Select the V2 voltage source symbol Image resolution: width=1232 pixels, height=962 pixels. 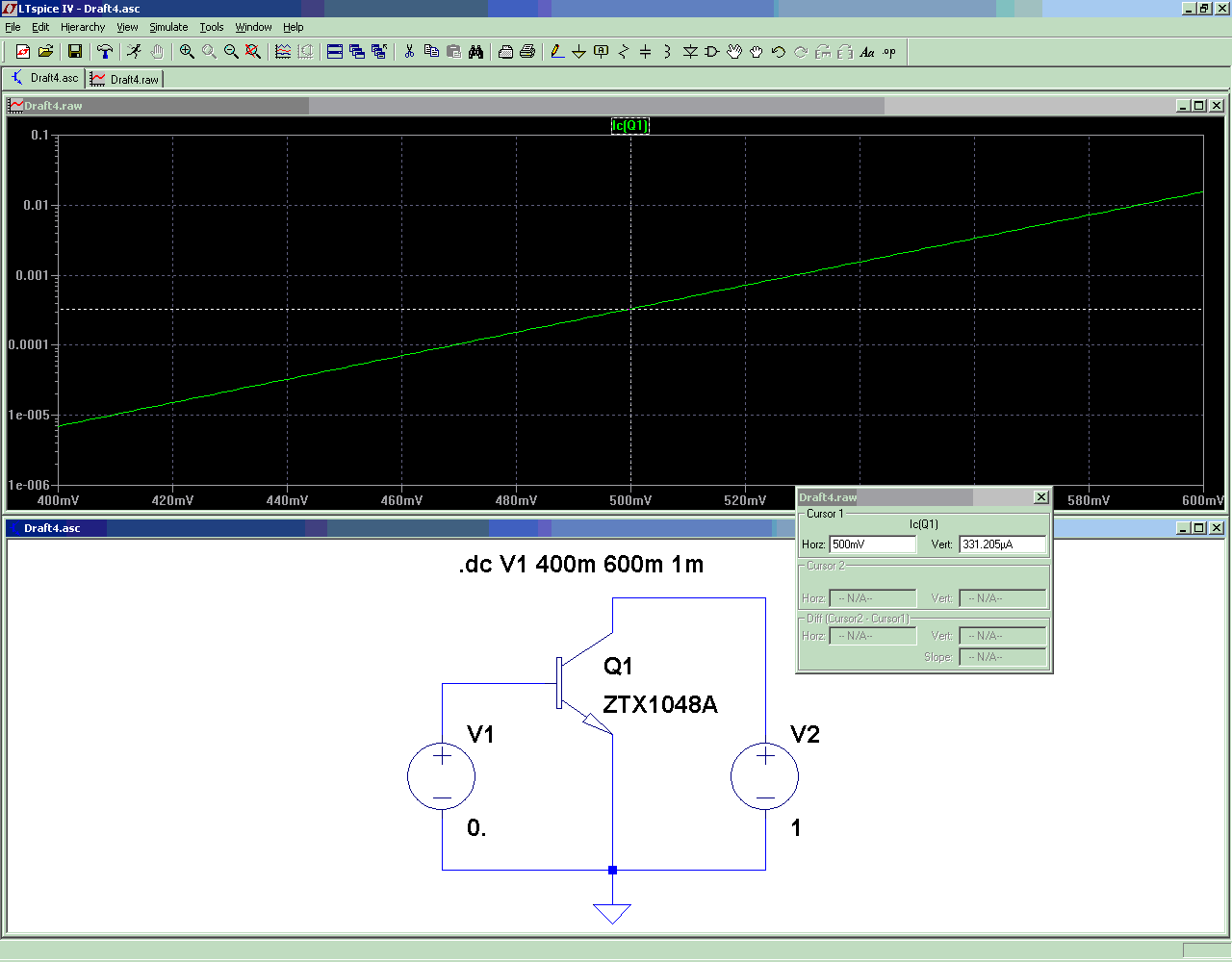[x=765, y=775]
